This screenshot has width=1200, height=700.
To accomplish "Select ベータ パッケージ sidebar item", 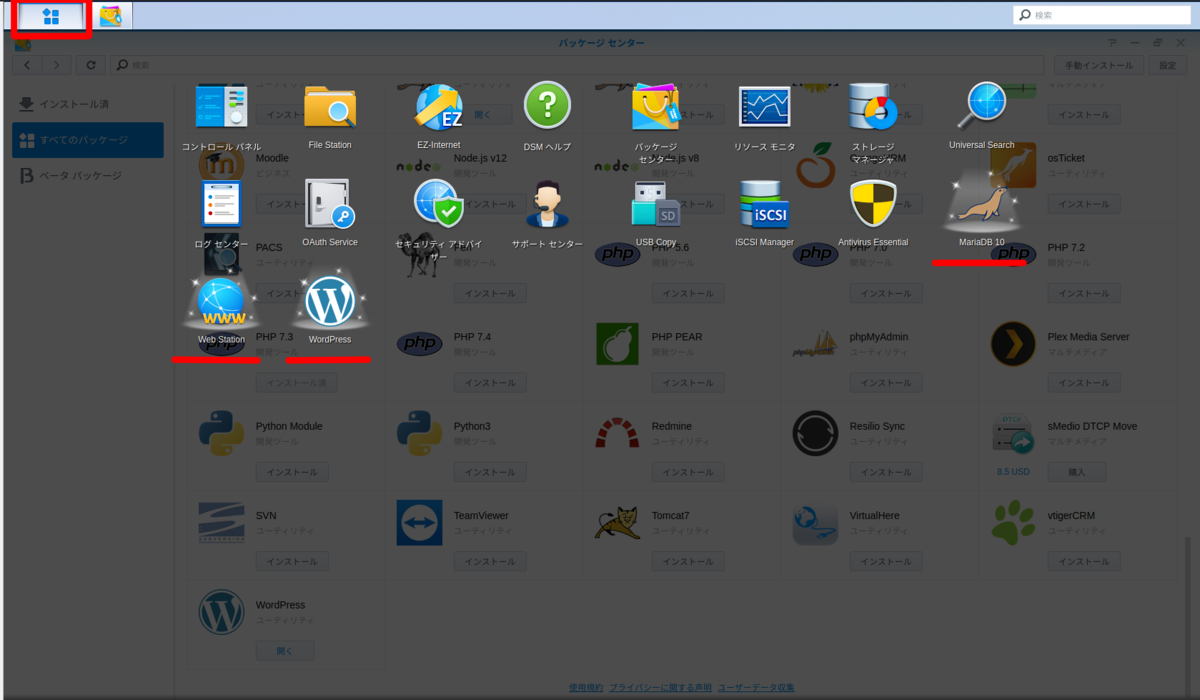I will pyautogui.click(x=88, y=176).
